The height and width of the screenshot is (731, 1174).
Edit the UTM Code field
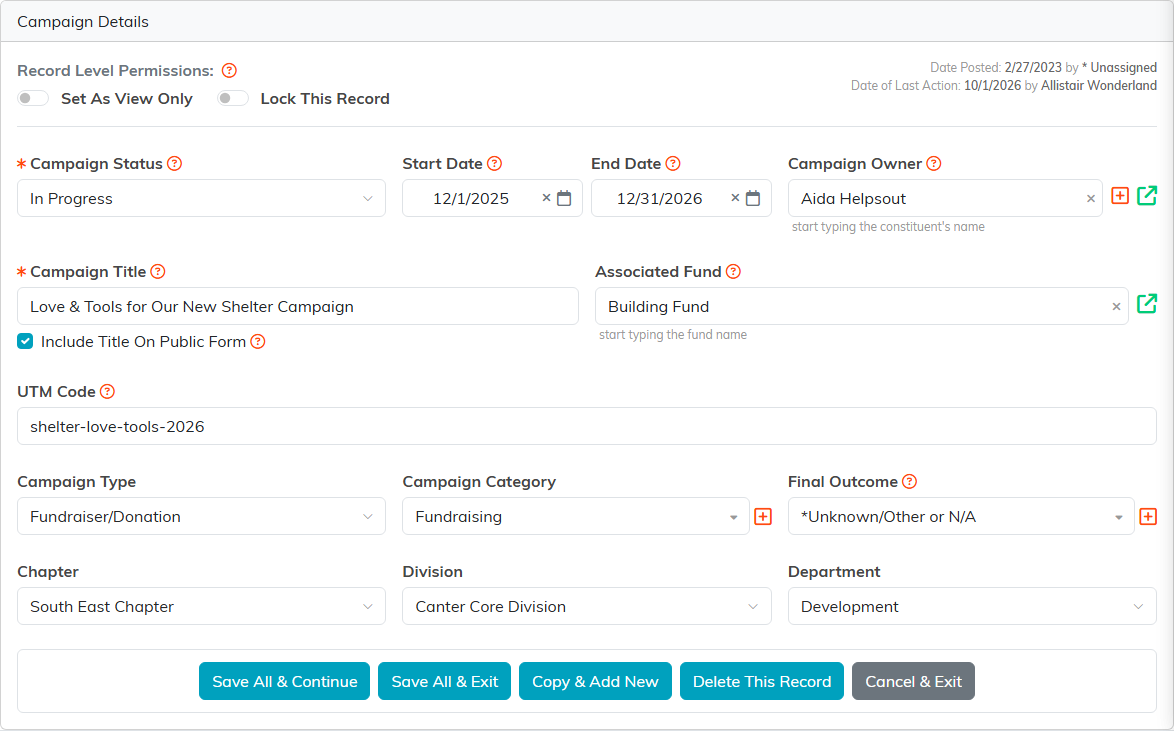tap(587, 426)
